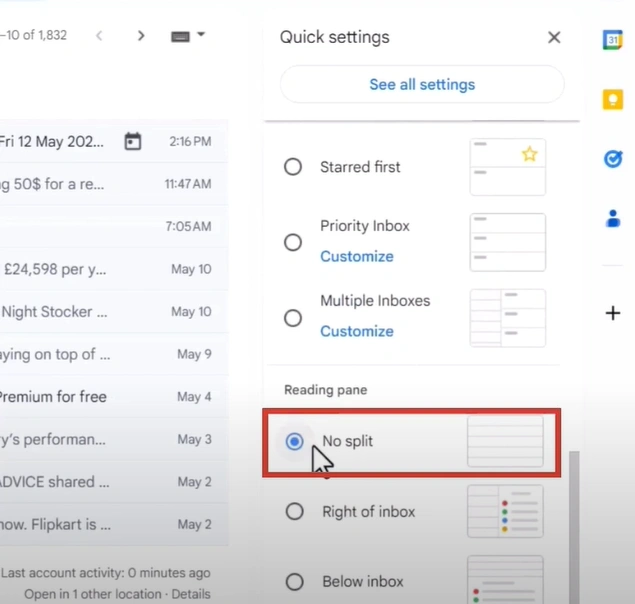This screenshot has width=635, height=604.
Task: Open the Flipkart is email
Action: pos(114,524)
